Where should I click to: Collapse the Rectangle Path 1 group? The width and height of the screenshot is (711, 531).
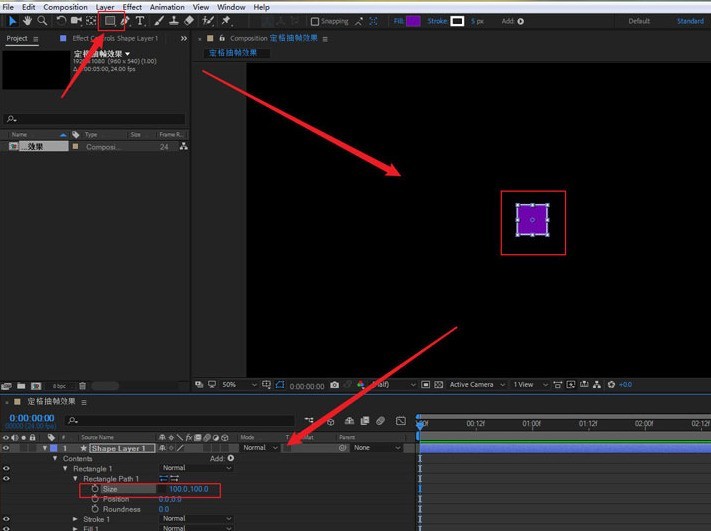click(x=75, y=479)
